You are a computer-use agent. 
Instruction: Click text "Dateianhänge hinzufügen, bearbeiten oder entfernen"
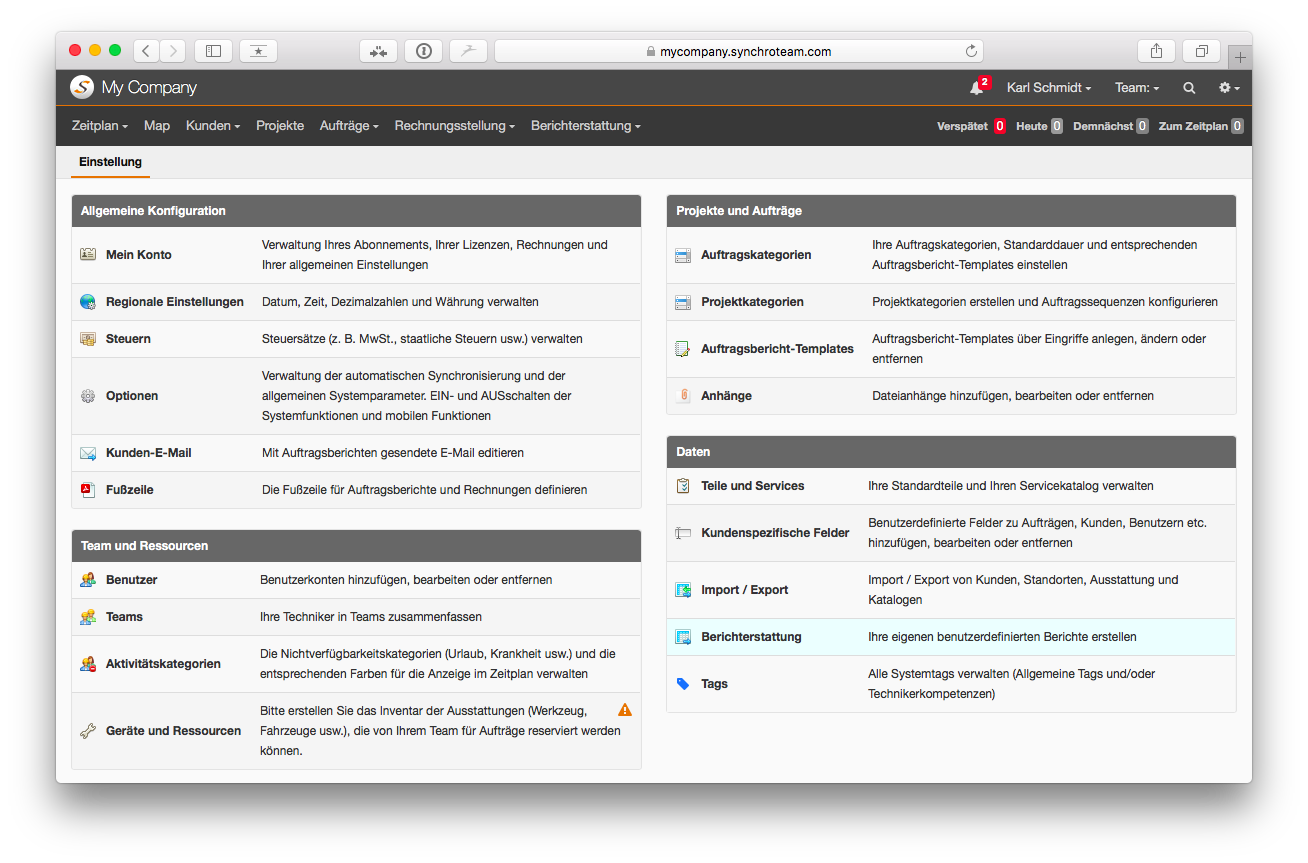[x=1013, y=396]
